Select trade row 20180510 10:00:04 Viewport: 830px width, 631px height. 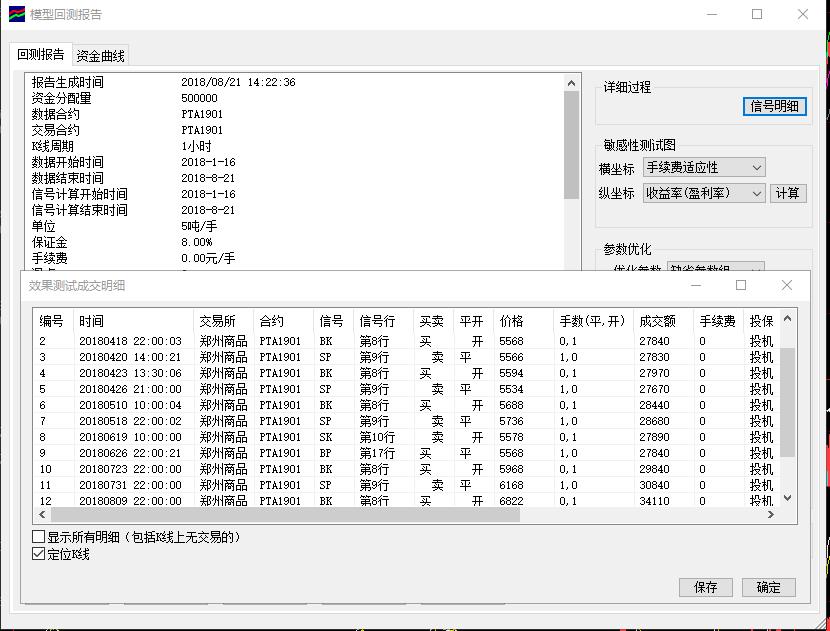pyautogui.click(x=407, y=405)
